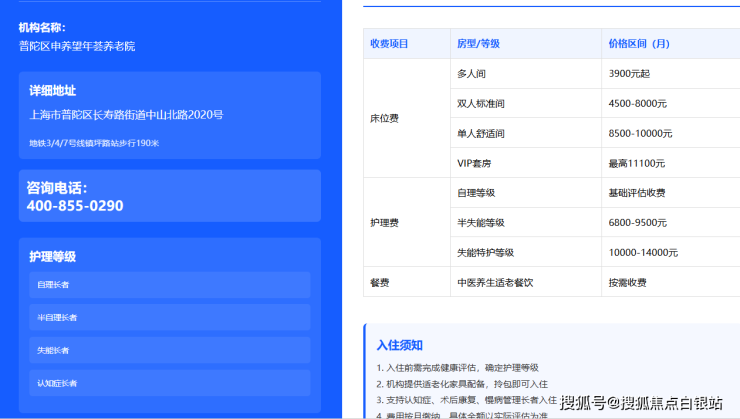Viewport: 740px width, 419px height.
Task: Click notice item 2 about 适老化家具配备
Action: click(x=462, y=384)
